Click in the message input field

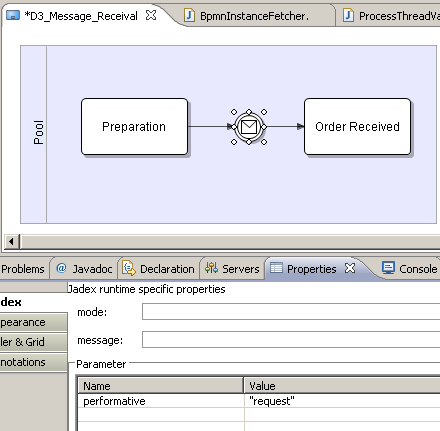tap(291, 339)
